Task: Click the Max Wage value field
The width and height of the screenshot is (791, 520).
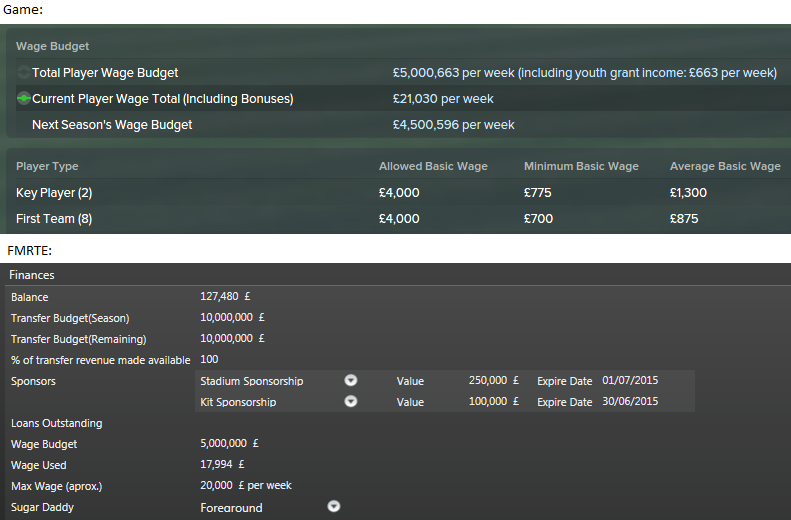Action: 246,486
